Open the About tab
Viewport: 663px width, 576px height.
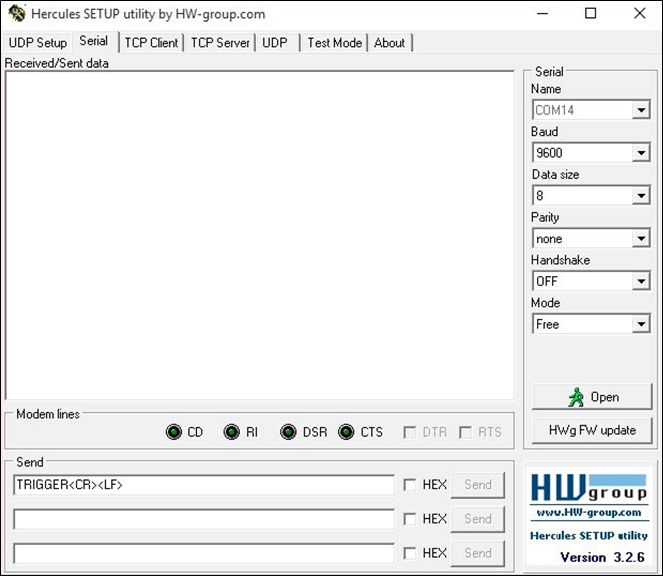(x=389, y=43)
